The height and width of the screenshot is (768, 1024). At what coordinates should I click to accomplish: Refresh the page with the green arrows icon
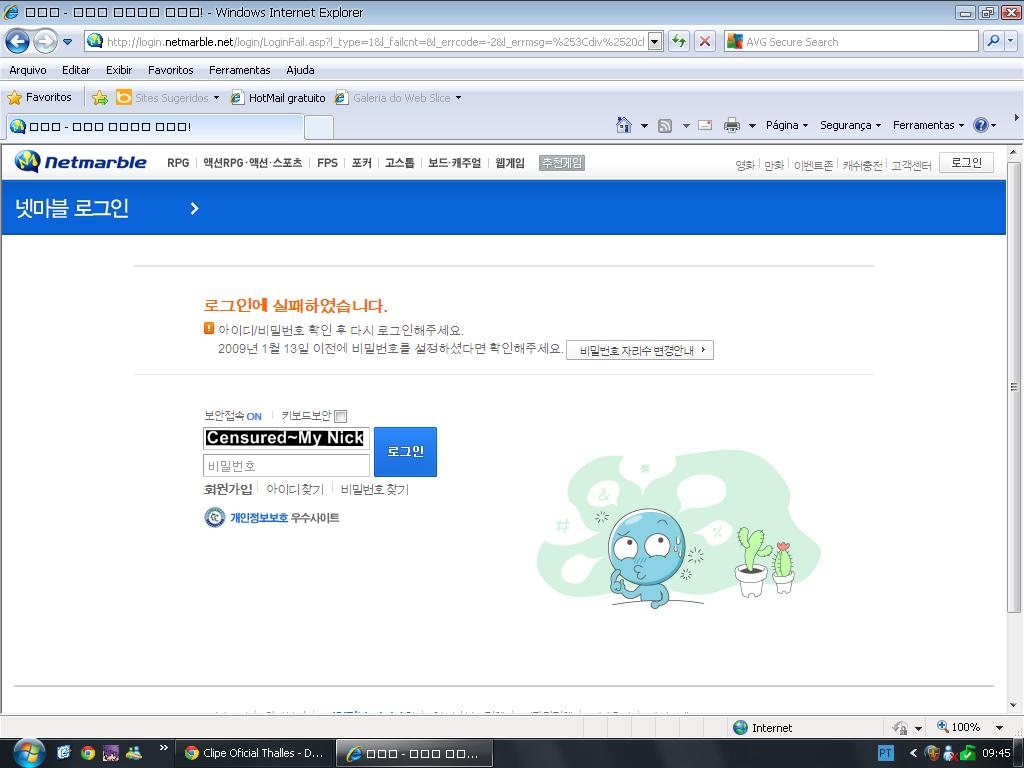(679, 42)
